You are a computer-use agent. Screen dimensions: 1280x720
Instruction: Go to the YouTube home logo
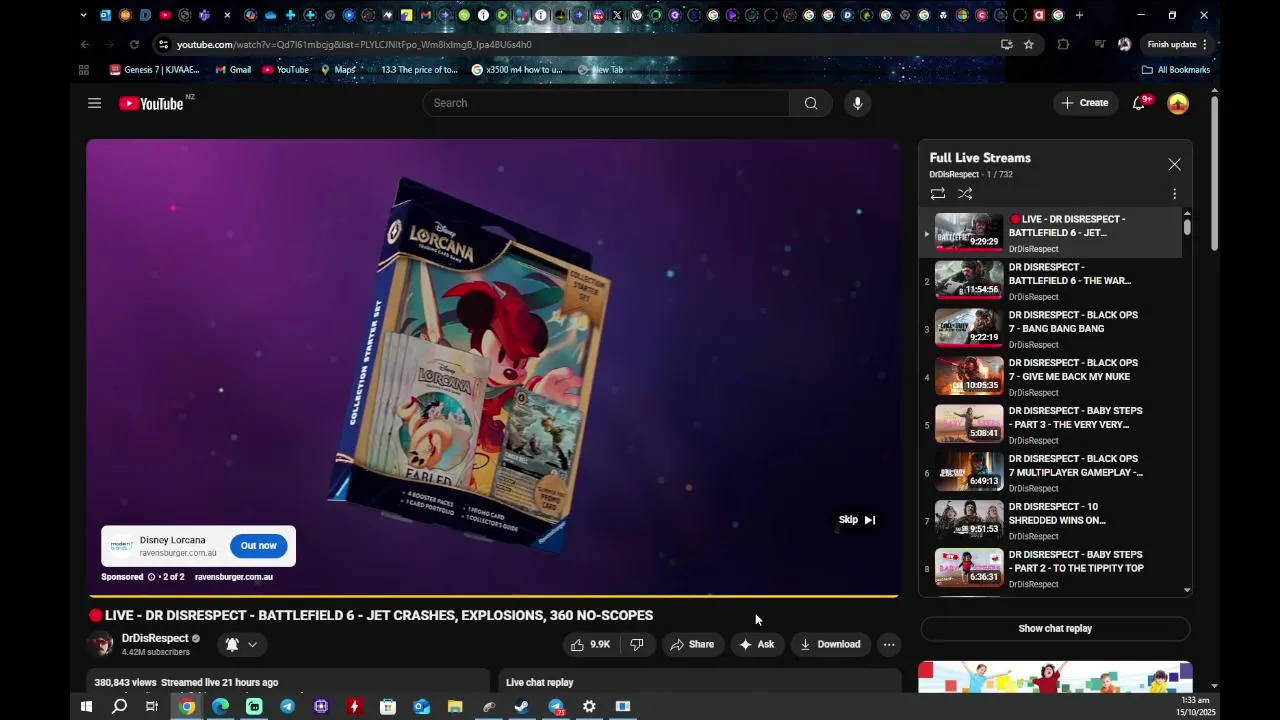151,103
